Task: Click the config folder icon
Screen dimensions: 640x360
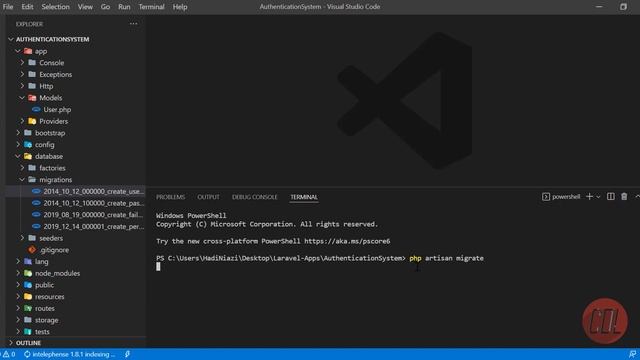Action: tap(28, 144)
